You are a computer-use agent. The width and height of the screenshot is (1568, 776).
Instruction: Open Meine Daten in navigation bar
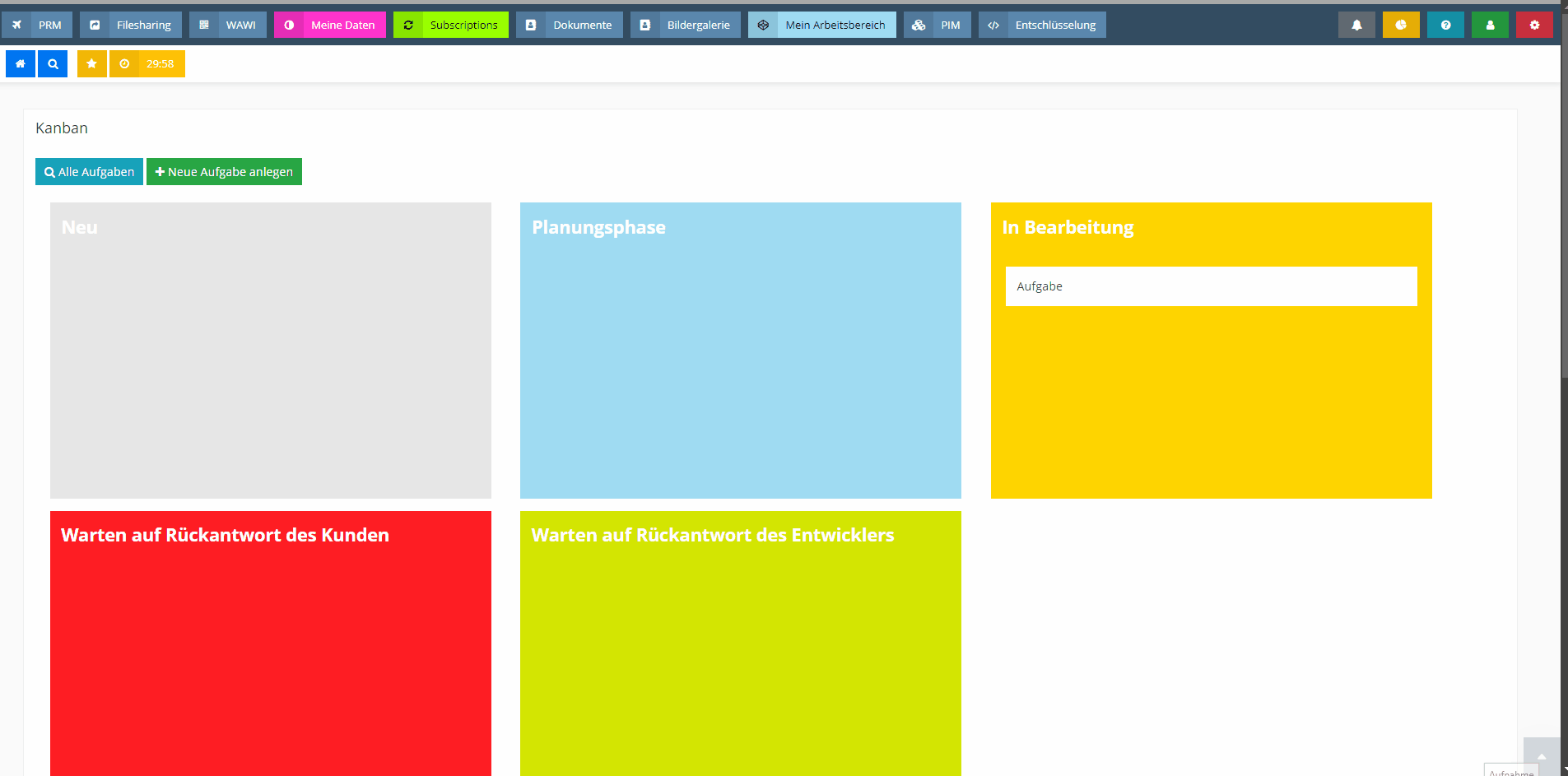[x=330, y=26]
